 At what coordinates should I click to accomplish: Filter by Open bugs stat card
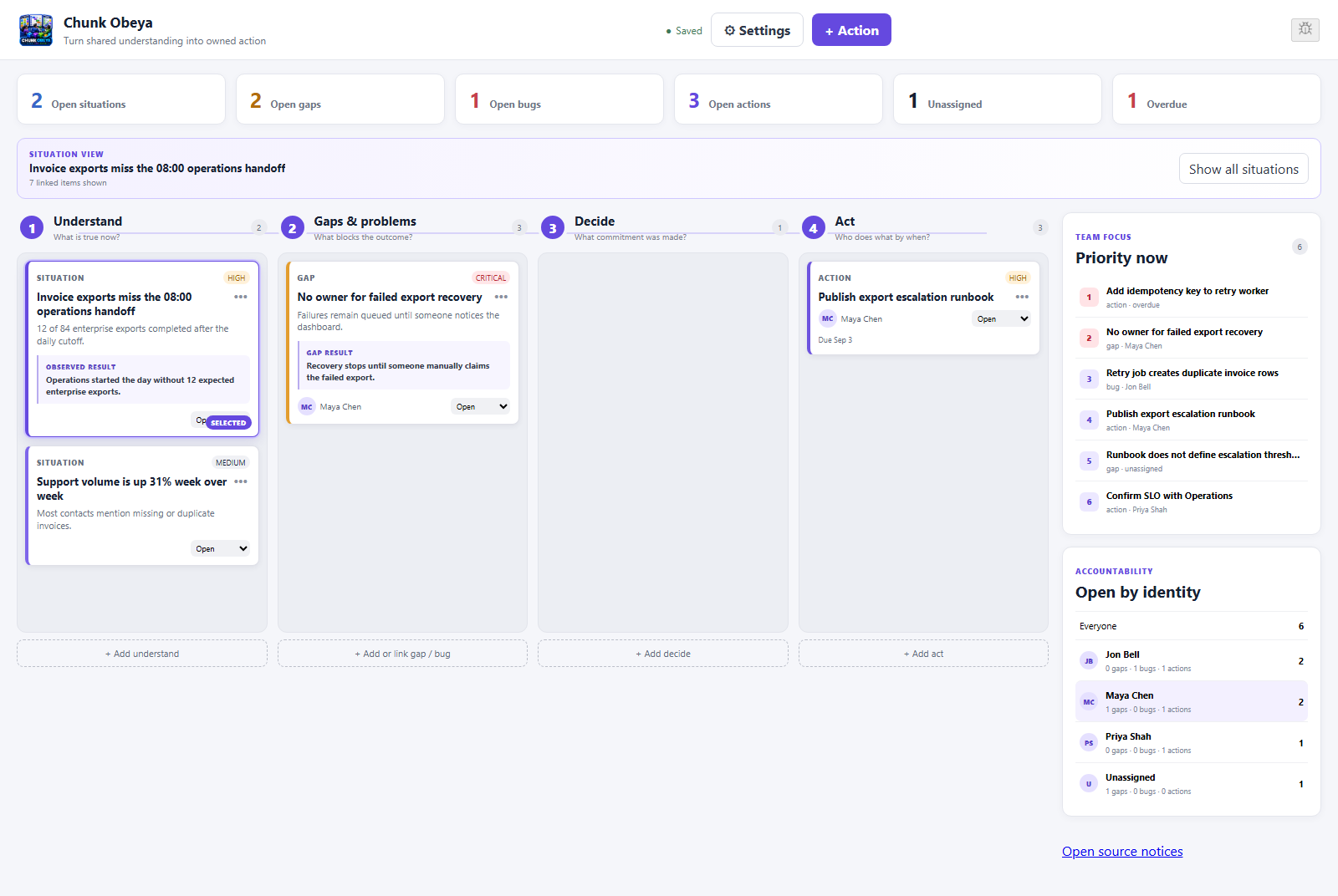click(559, 99)
